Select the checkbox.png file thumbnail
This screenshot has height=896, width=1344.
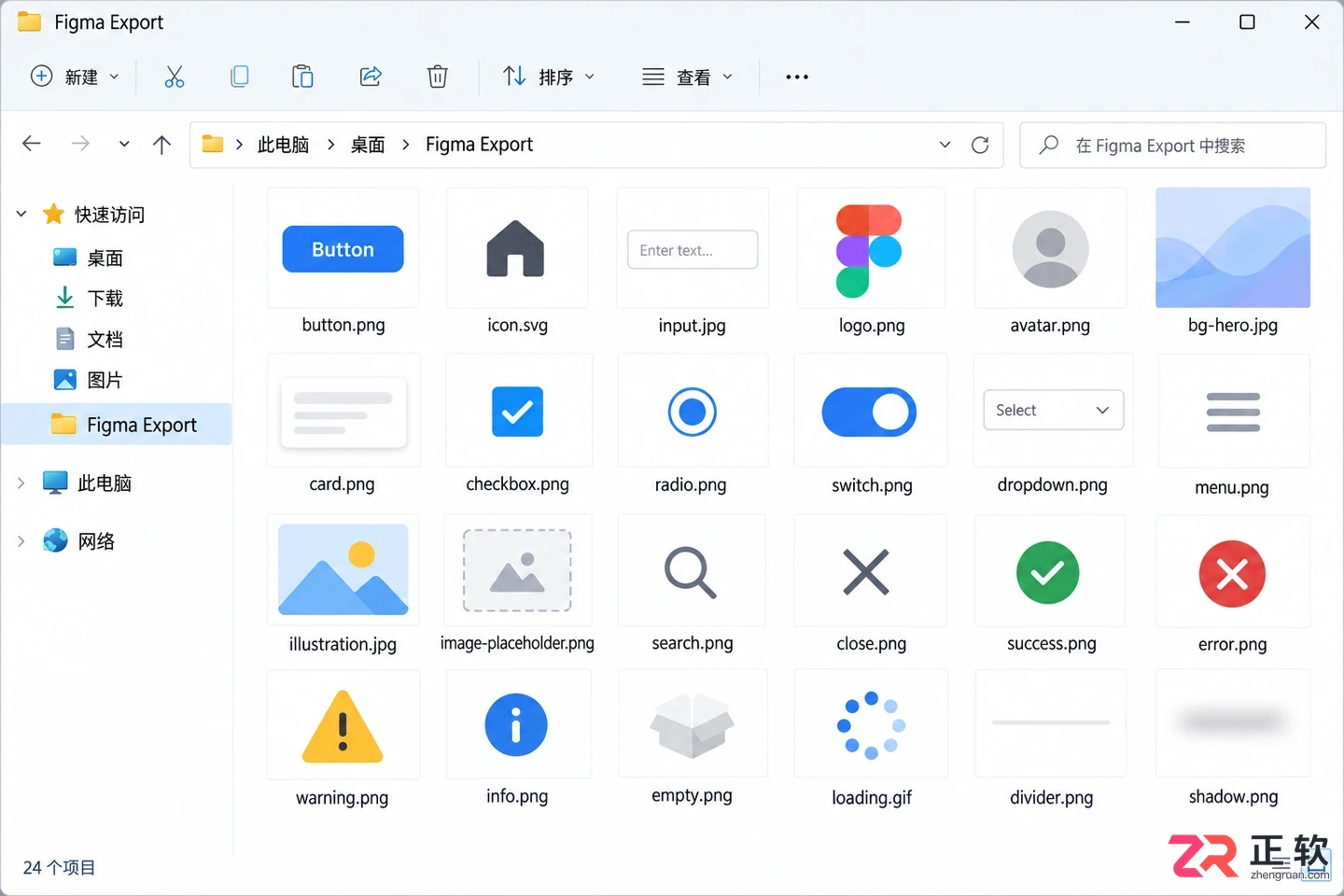click(518, 412)
